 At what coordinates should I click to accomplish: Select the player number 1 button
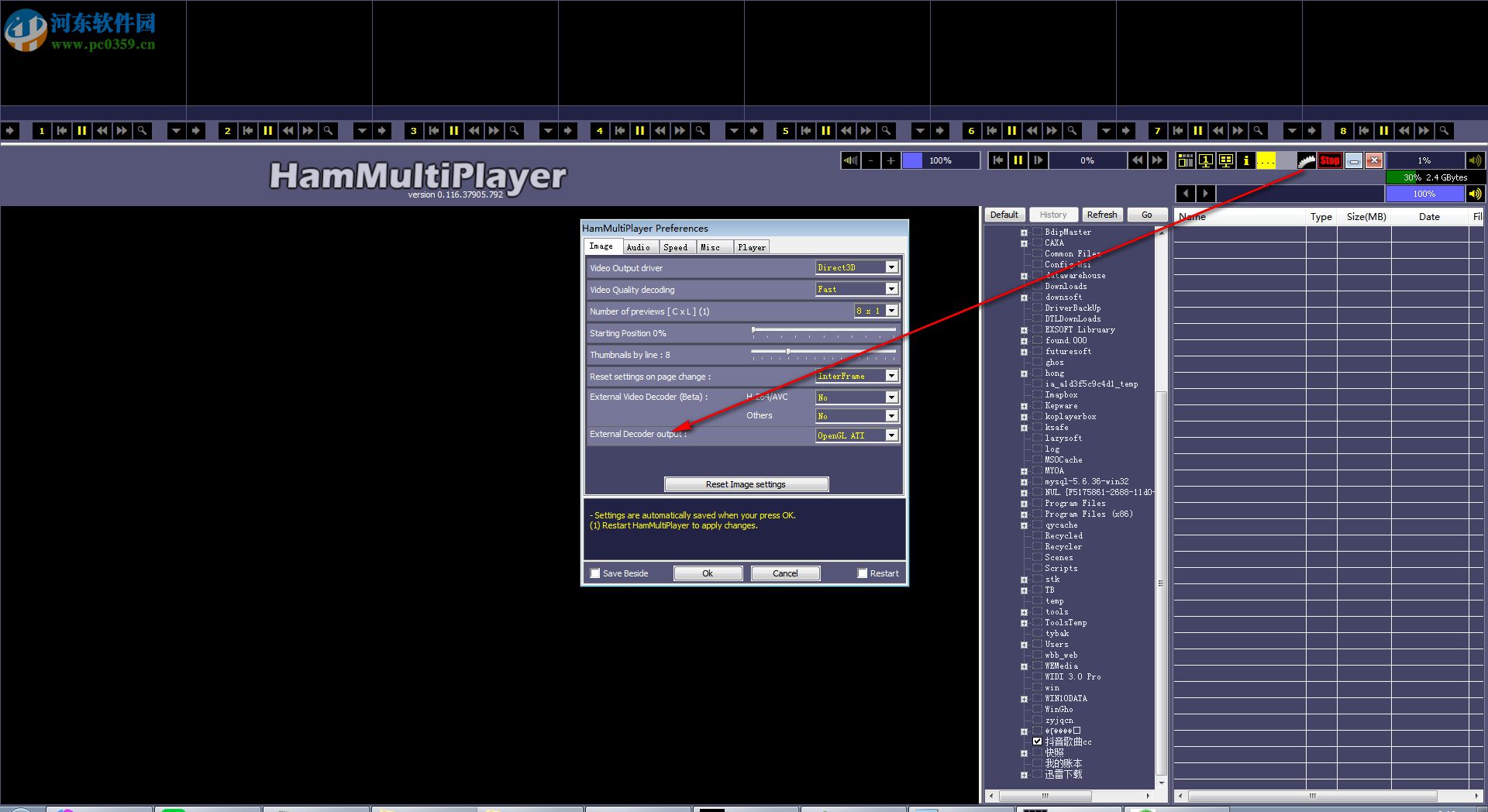[x=42, y=131]
